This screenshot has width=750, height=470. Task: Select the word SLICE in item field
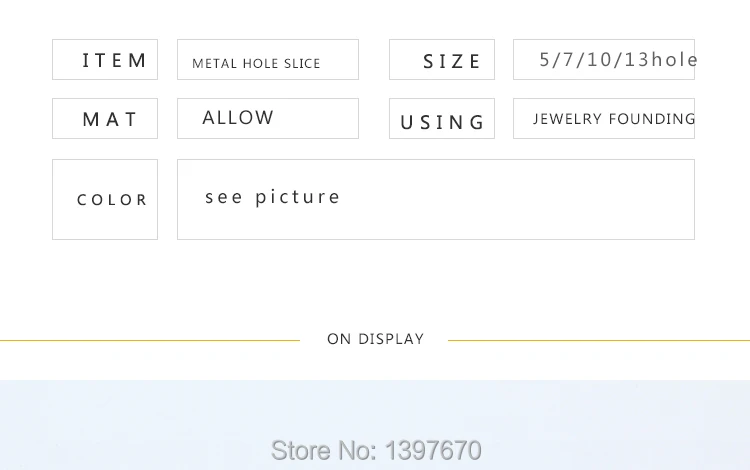(x=302, y=64)
